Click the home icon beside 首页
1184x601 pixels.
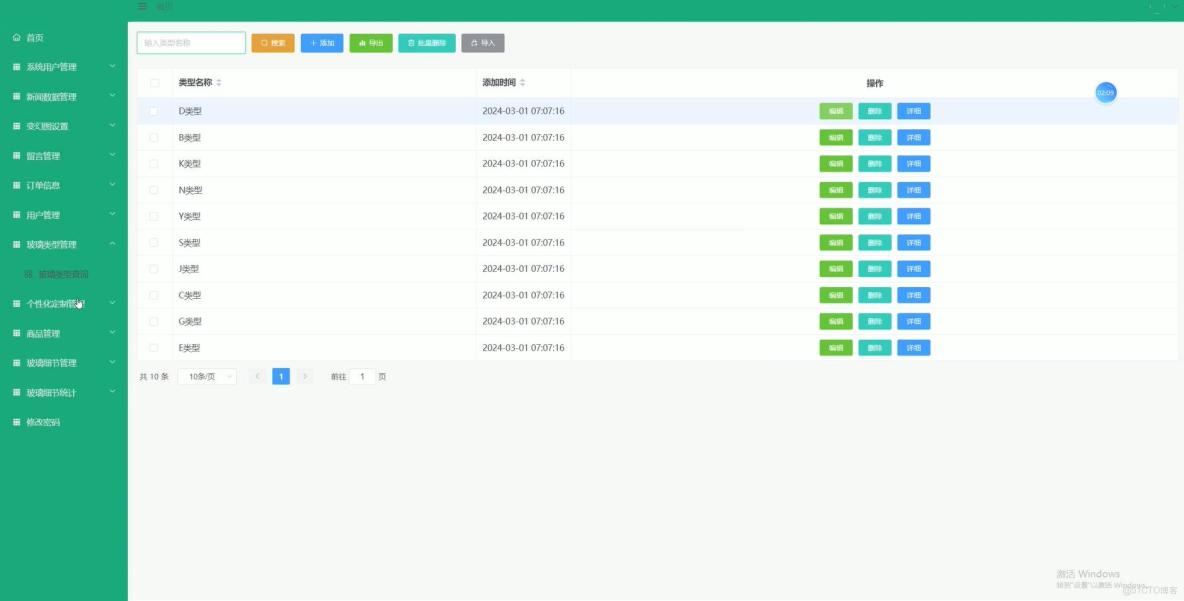(x=17, y=37)
